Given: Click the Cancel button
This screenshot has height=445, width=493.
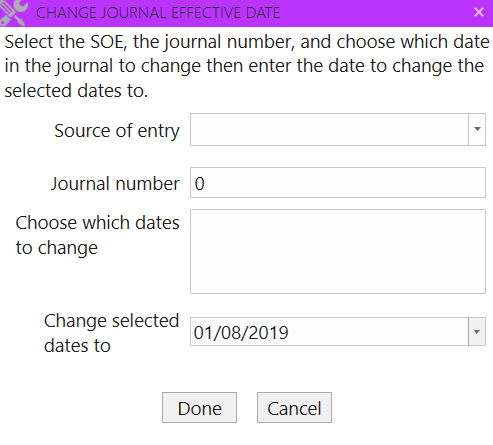Looking at the screenshot, I should point(294,408).
